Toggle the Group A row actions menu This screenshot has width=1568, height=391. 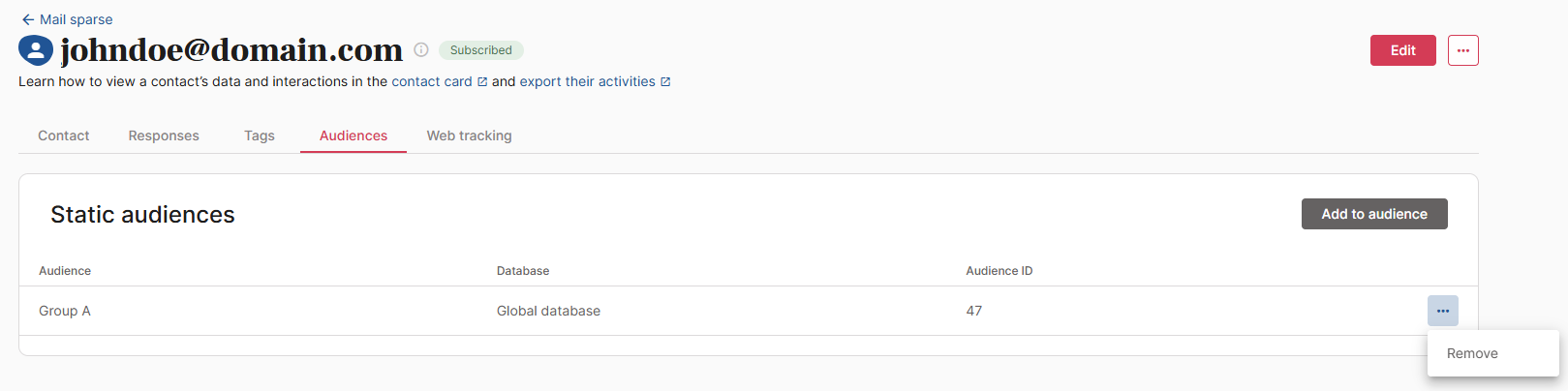click(x=1442, y=311)
